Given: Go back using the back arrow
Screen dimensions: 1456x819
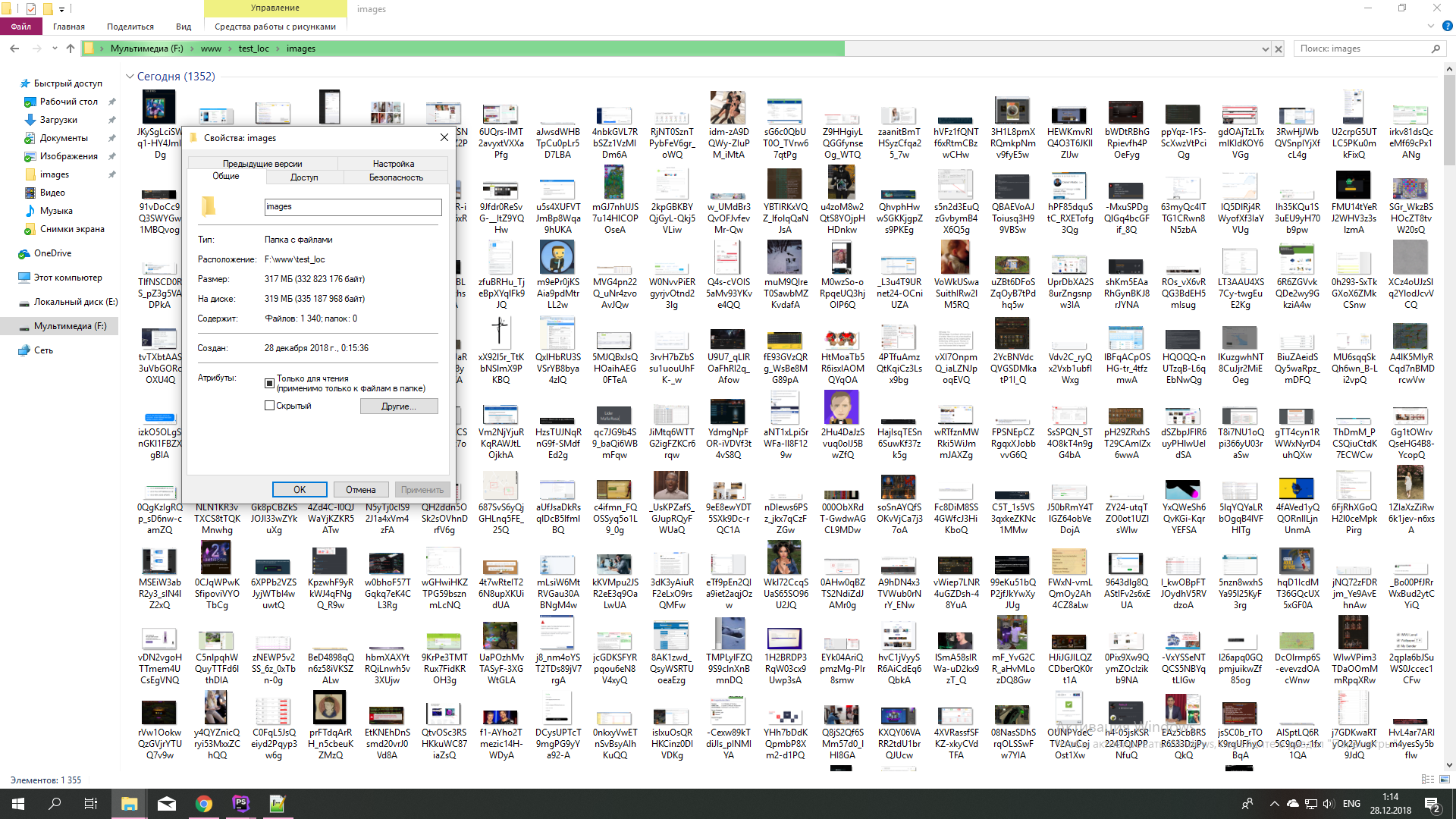Looking at the screenshot, I should point(14,49).
